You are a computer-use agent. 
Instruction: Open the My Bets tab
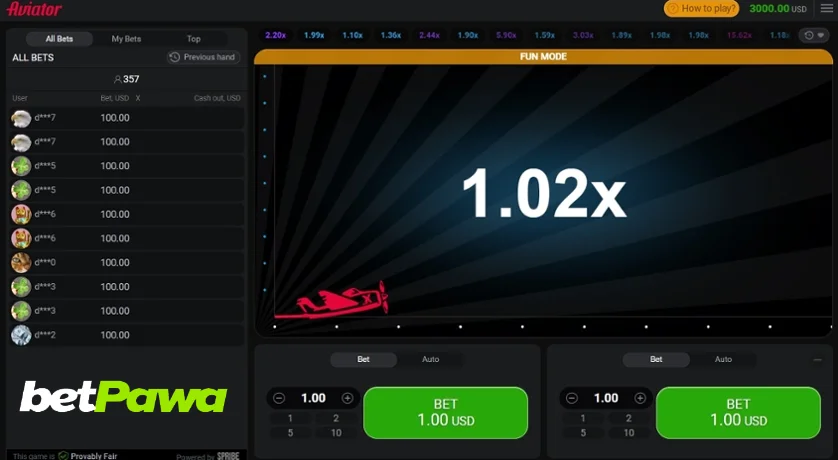click(126, 39)
